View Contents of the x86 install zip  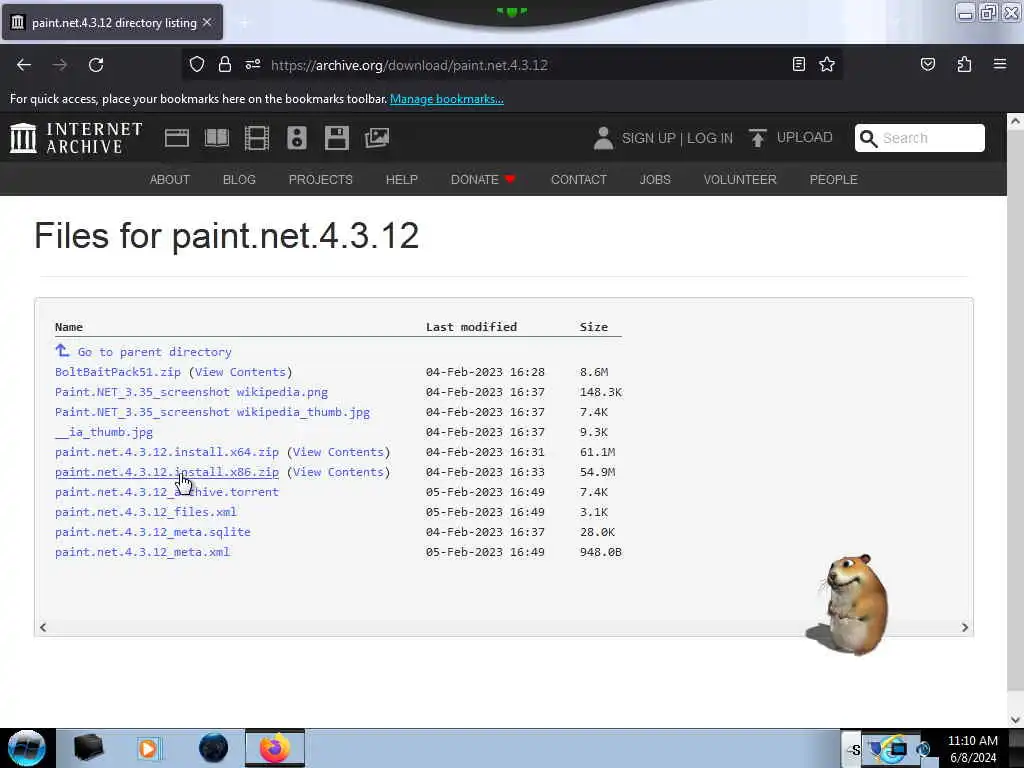click(338, 472)
